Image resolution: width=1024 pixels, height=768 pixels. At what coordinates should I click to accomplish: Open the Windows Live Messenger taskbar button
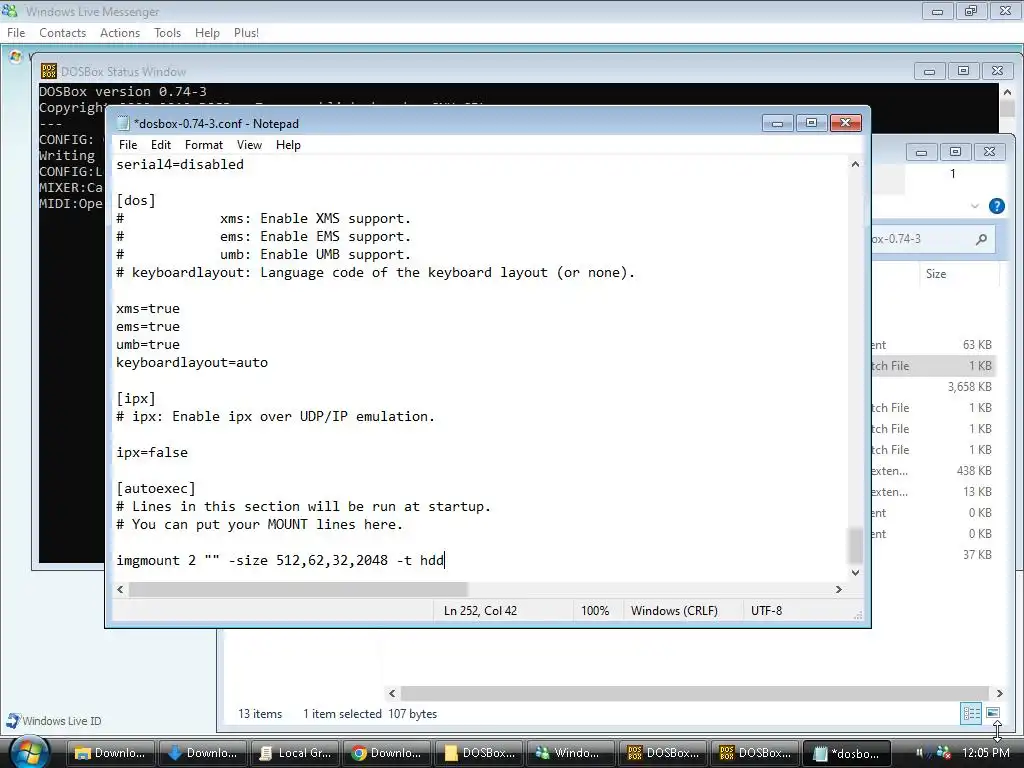pos(570,753)
